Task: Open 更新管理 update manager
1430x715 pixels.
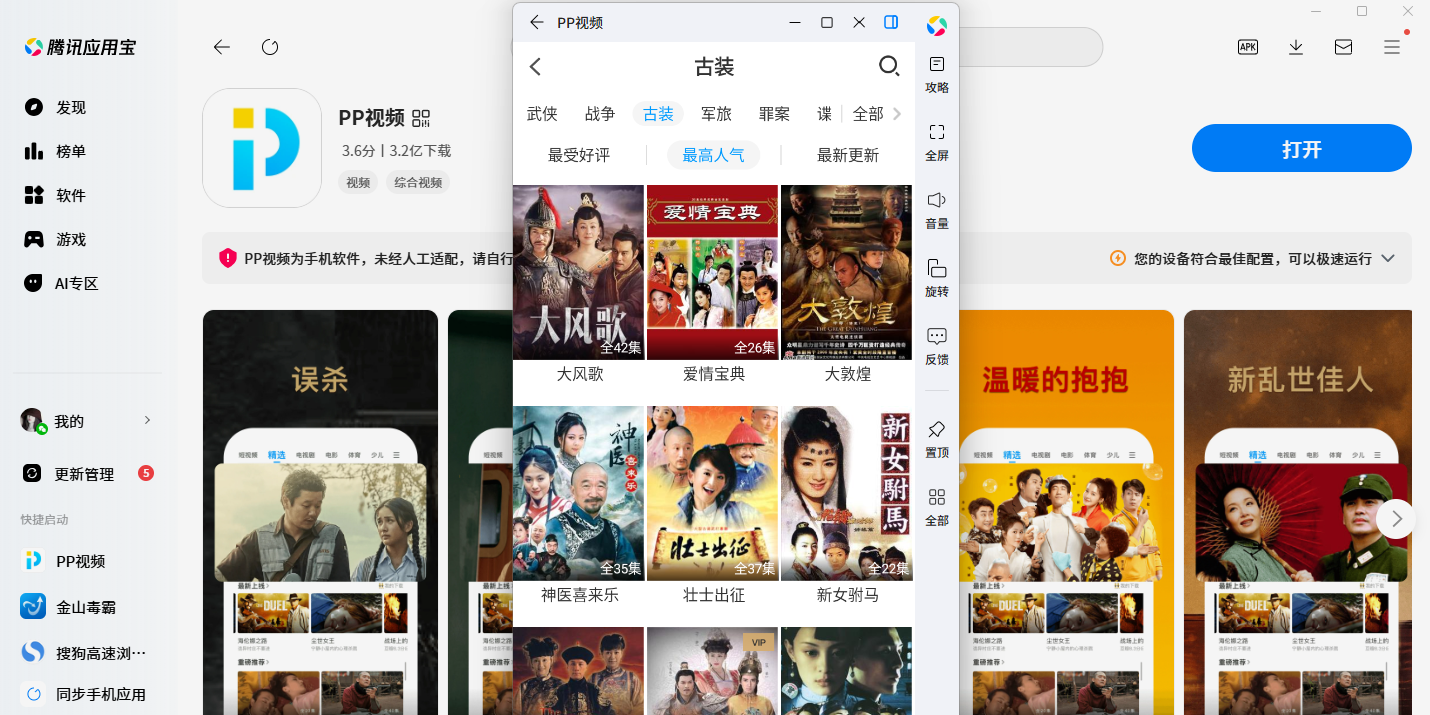Action: coord(90,473)
